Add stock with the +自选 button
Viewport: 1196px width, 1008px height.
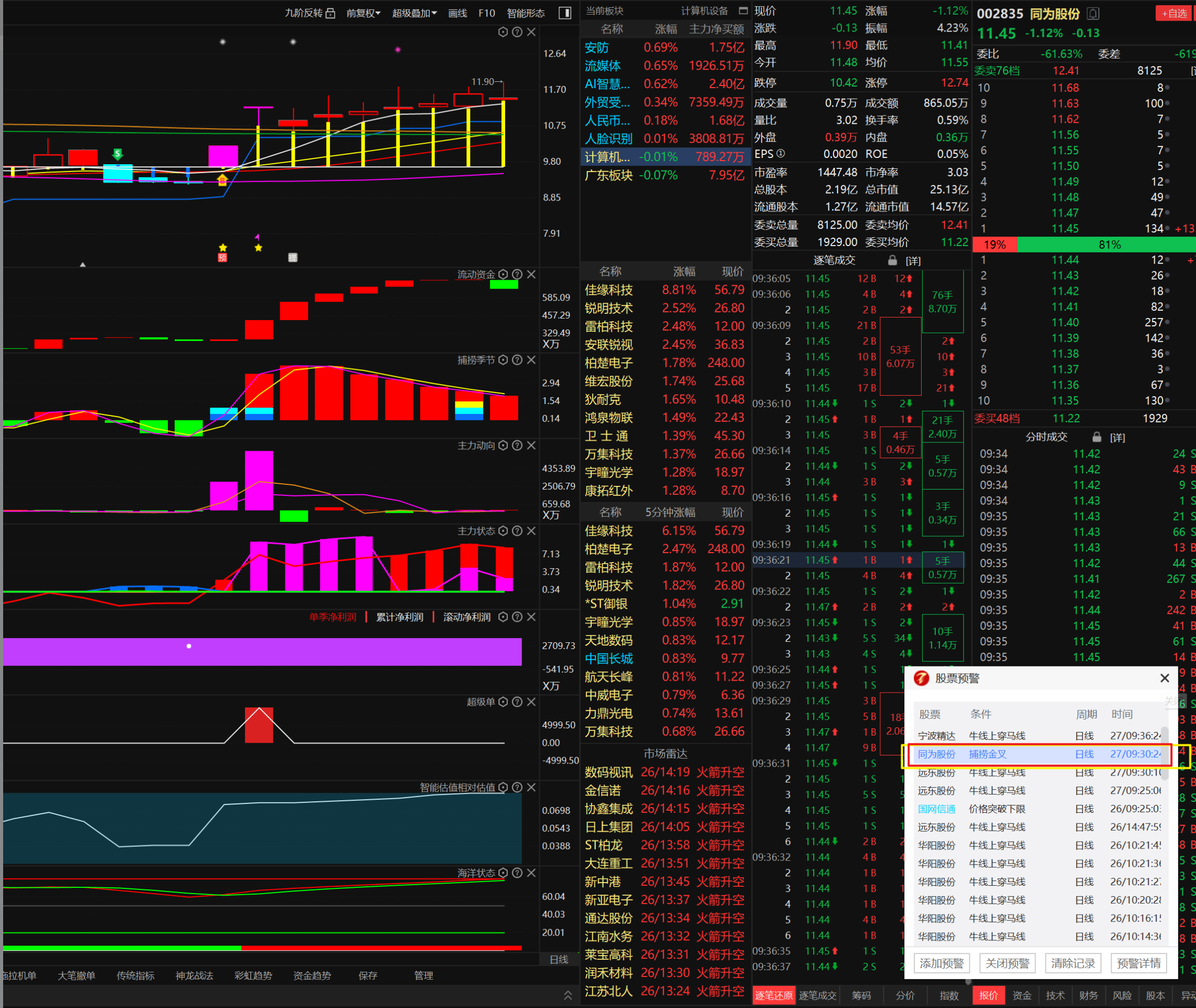pyautogui.click(x=1174, y=13)
